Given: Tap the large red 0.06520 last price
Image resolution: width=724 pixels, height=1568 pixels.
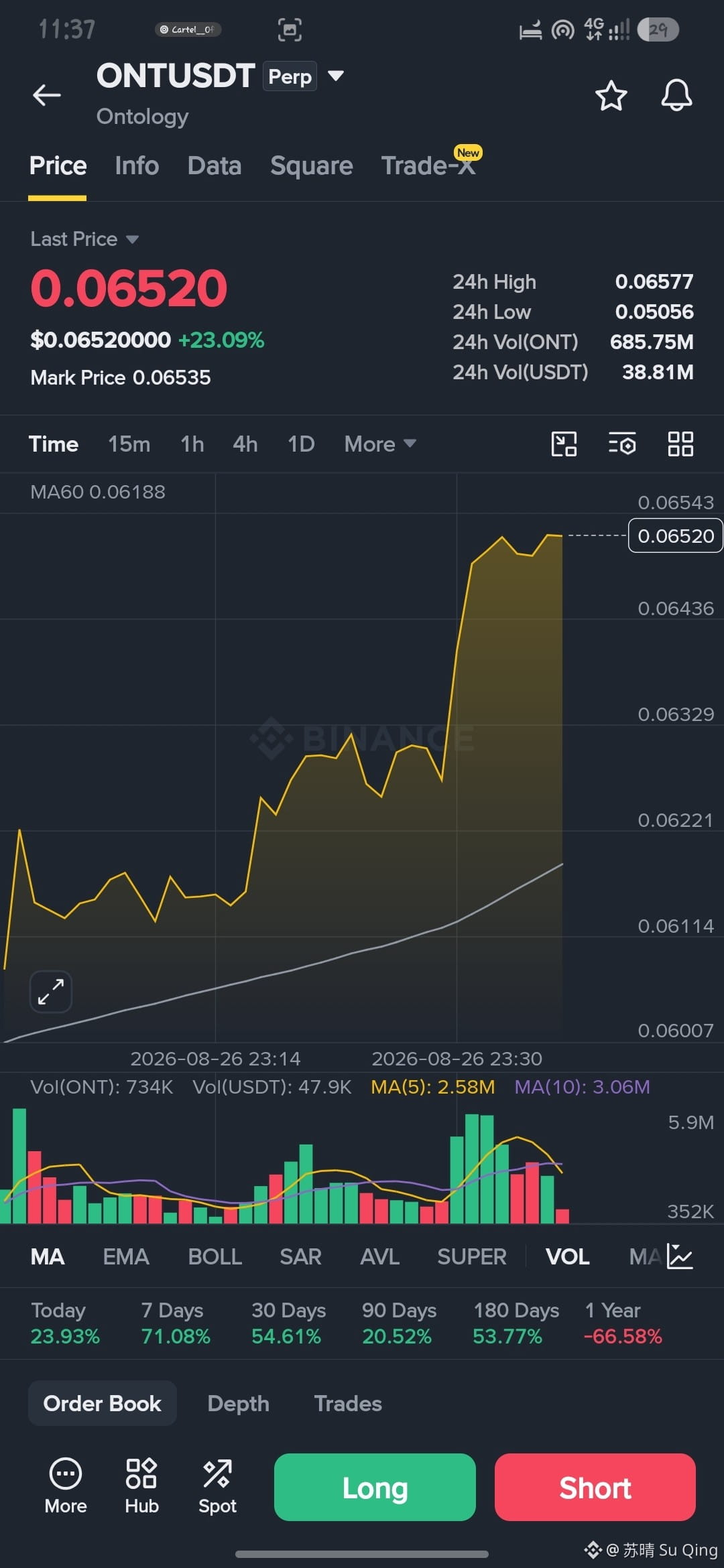Looking at the screenshot, I should [x=129, y=288].
